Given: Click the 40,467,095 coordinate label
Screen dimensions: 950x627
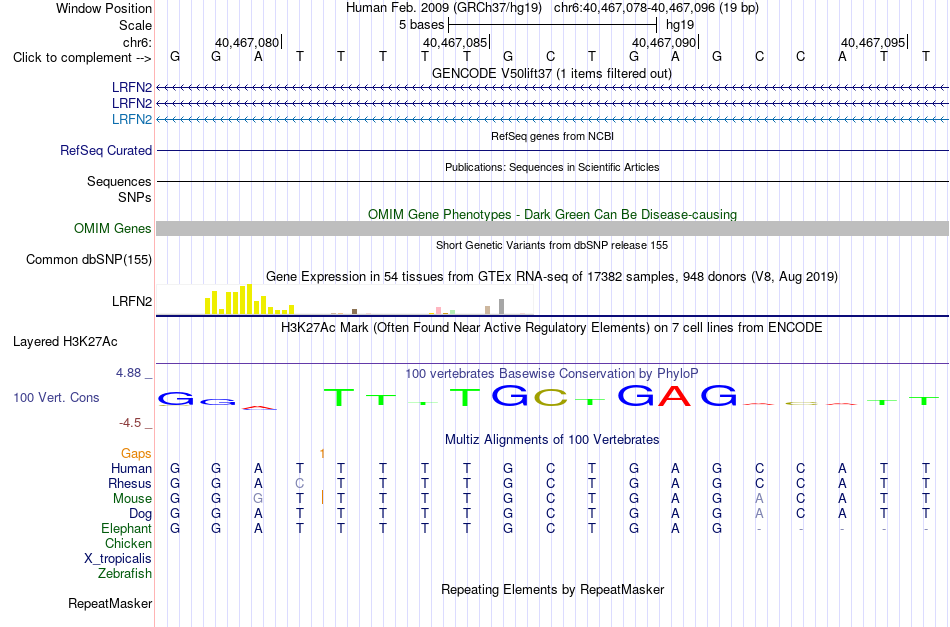Looking at the screenshot, I should click(872, 42).
